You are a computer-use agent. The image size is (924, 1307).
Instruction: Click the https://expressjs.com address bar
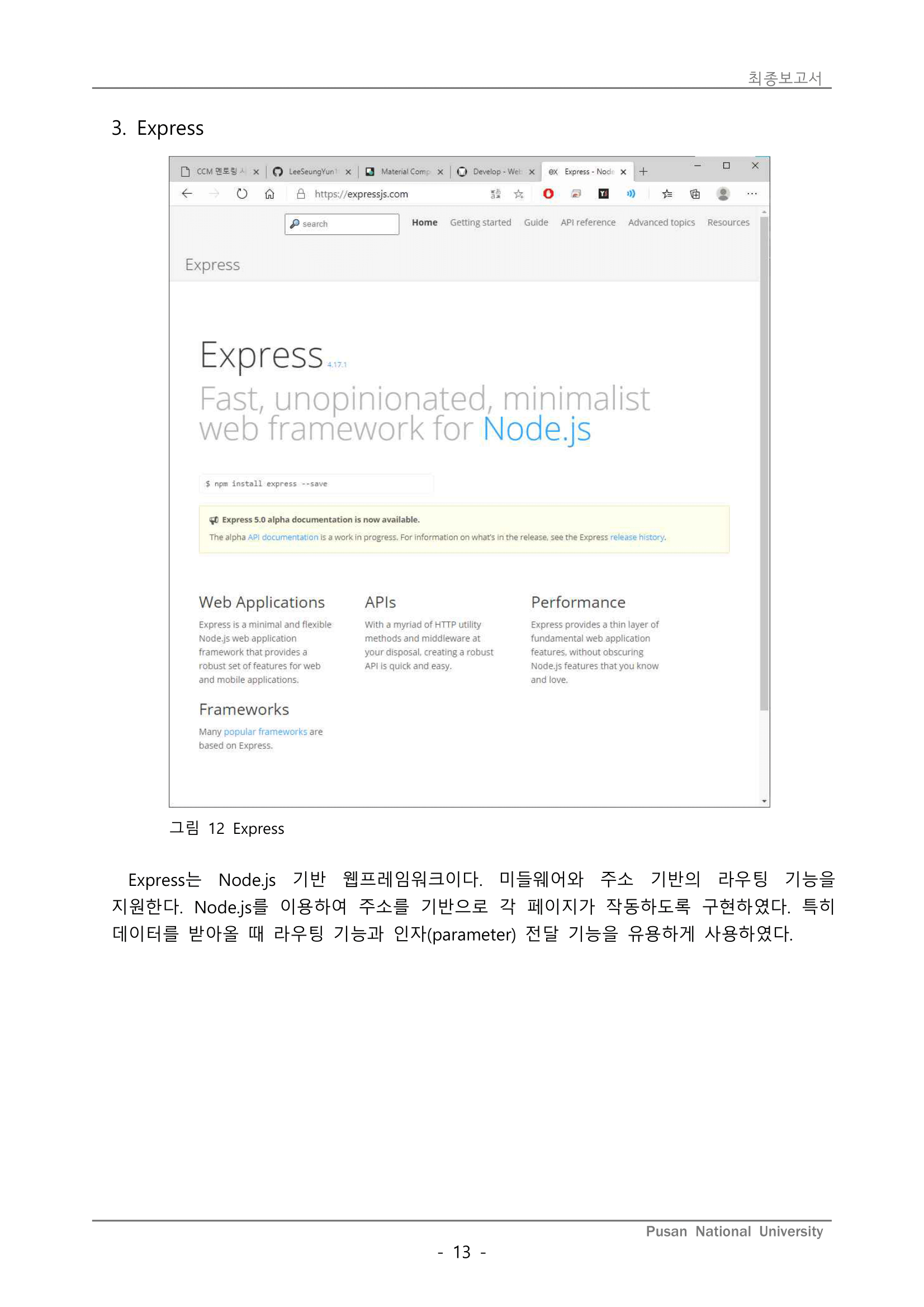[361, 194]
